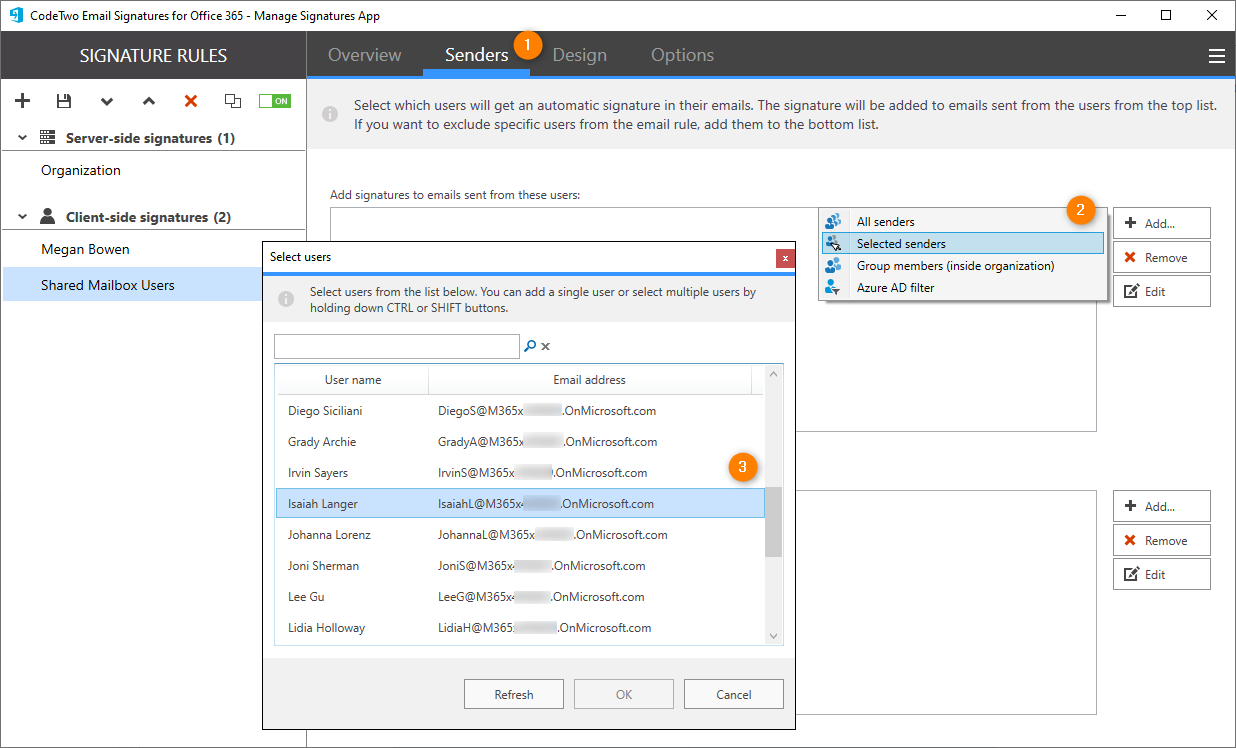Click Refresh in the Select users dialog
This screenshot has height=748, width=1236.
(x=513, y=693)
